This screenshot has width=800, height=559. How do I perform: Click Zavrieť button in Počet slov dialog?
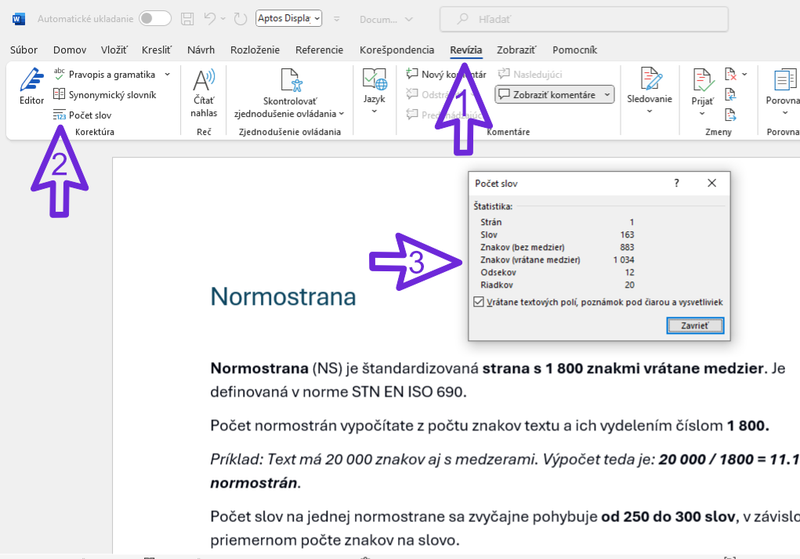pyautogui.click(x=695, y=325)
